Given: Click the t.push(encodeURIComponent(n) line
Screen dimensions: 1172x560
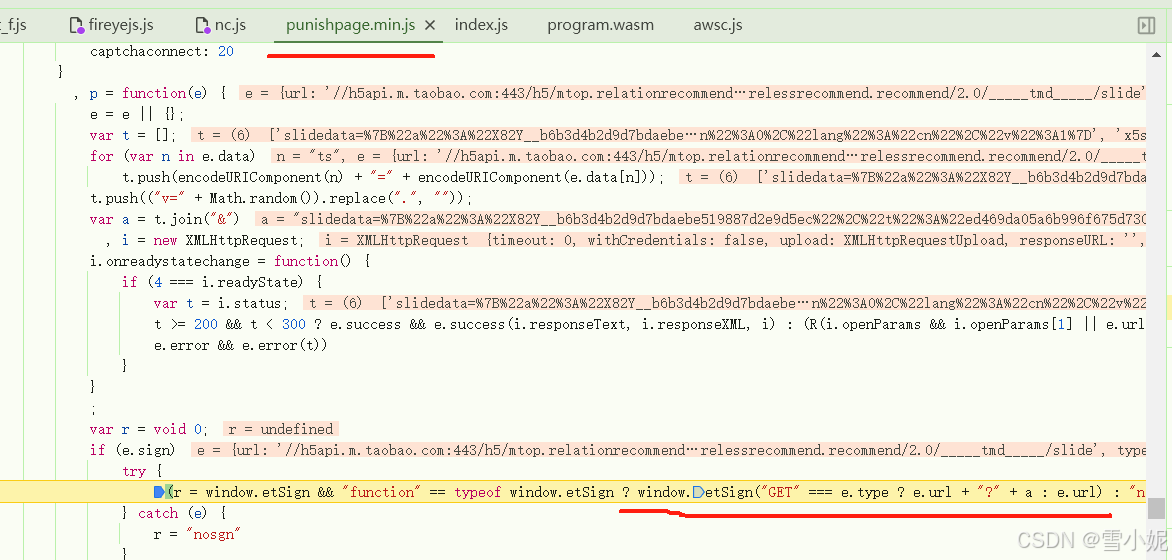Looking at the screenshot, I should 393,177.
